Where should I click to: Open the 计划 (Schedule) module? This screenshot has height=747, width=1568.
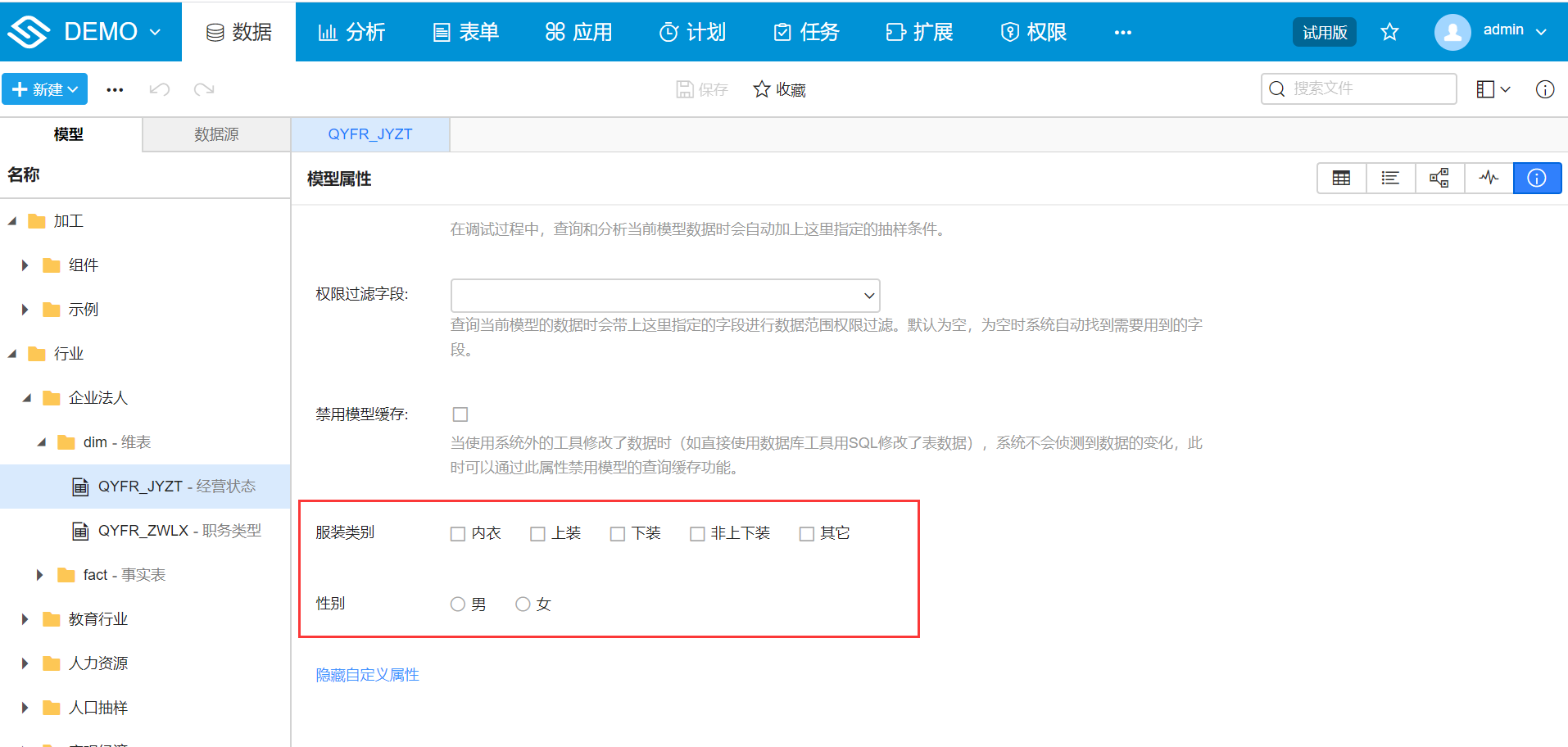click(x=692, y=32)
